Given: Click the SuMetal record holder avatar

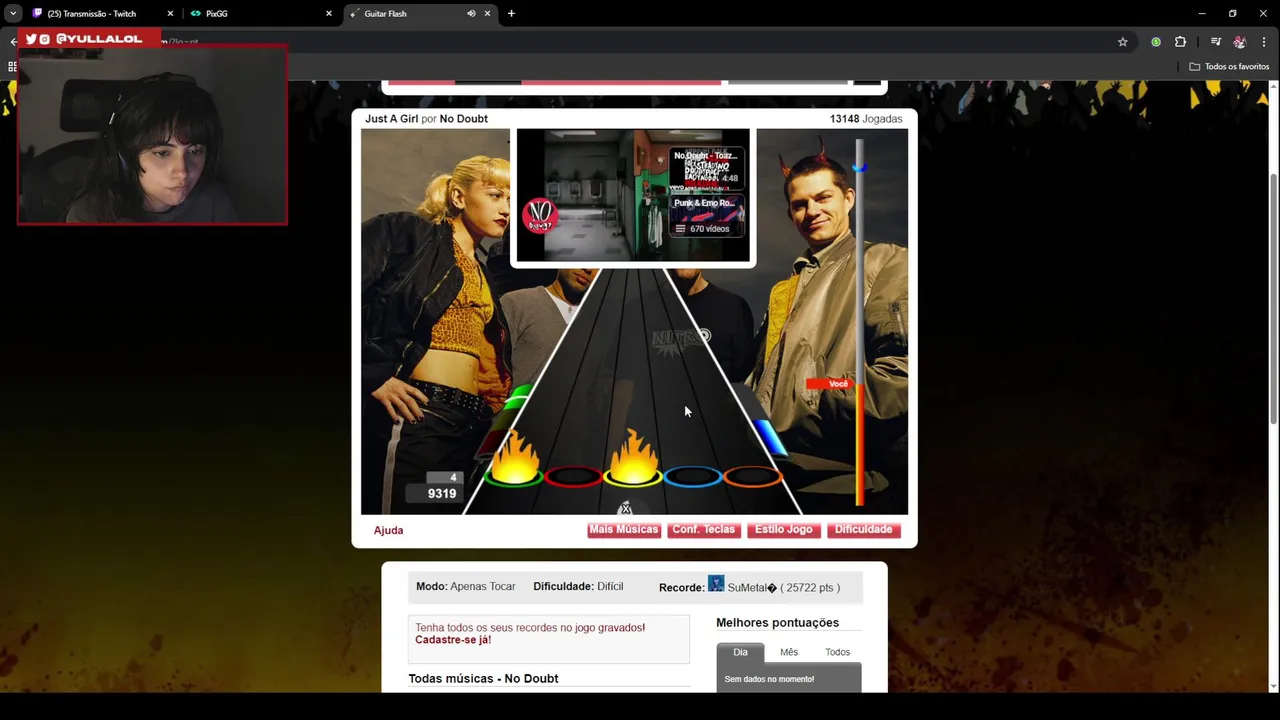Looking at the screenshot, I should [716, 584].
